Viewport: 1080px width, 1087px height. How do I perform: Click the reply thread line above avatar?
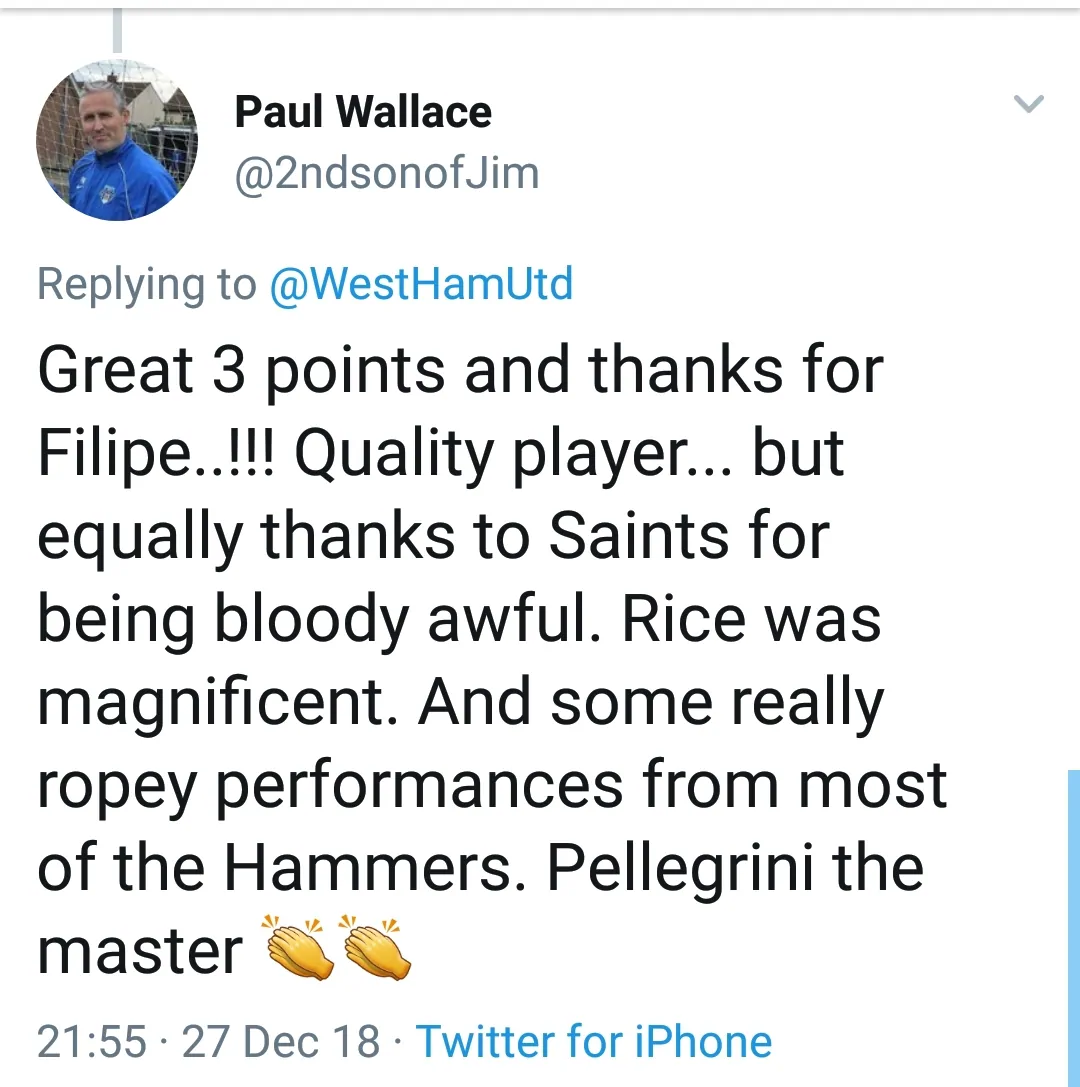pyautogui.click(x=117, y=30)
